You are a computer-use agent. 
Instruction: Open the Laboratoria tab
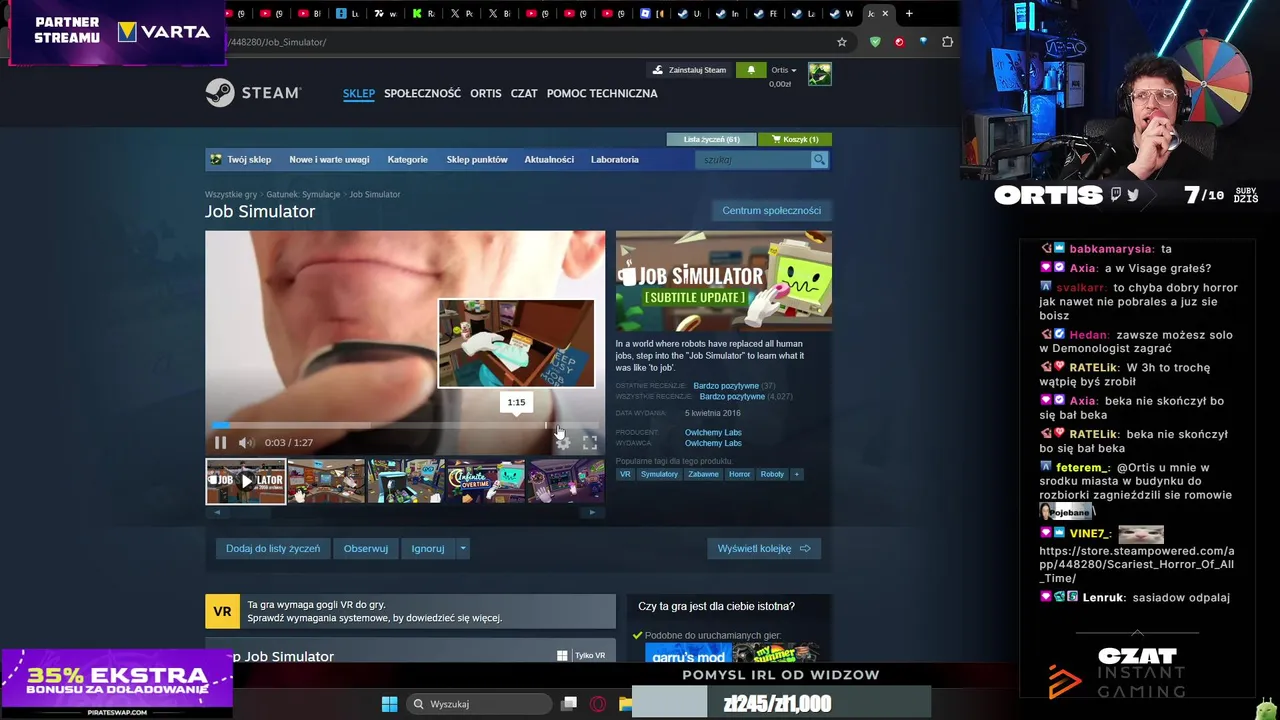(x=614, y=159)
